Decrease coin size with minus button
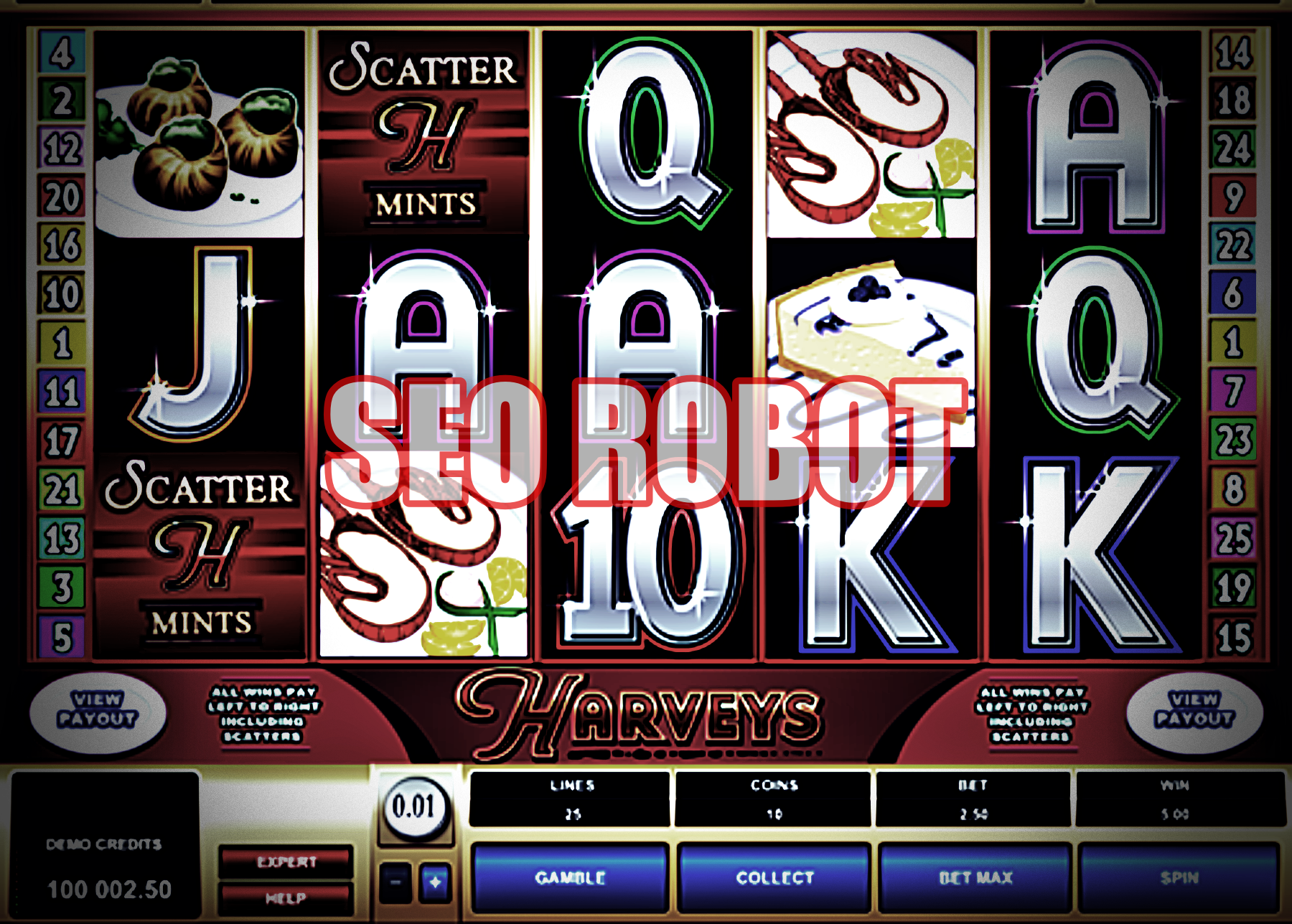Viewport: 1292px width, 924px height. (395, 882)
